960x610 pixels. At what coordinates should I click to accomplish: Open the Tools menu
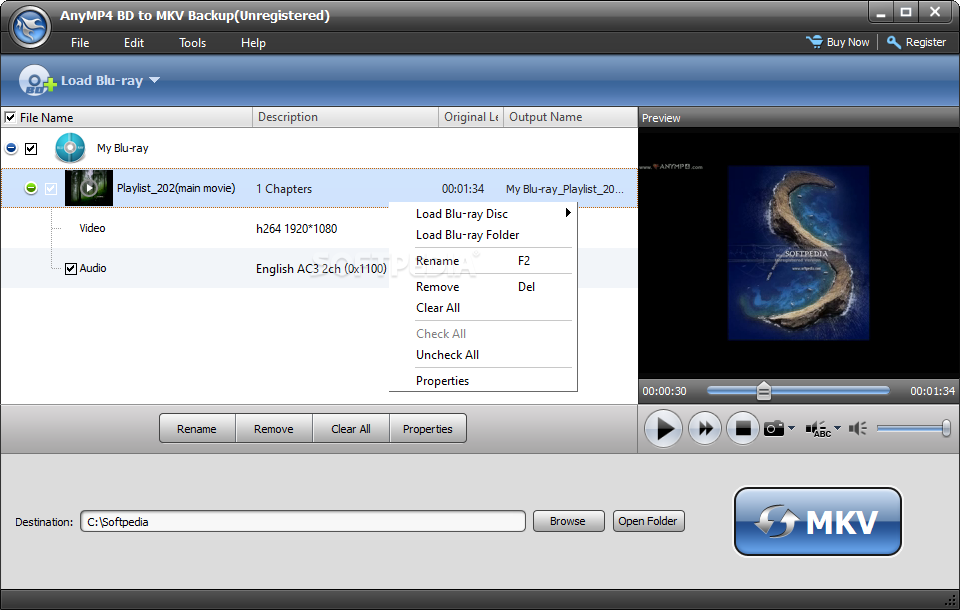pyautogui.click(x=192, y=43)
